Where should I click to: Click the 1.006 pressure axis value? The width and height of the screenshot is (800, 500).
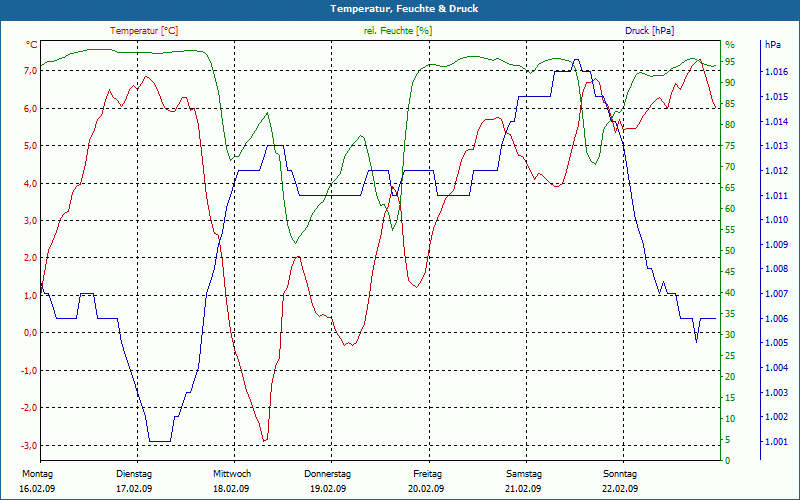point(776,319)
